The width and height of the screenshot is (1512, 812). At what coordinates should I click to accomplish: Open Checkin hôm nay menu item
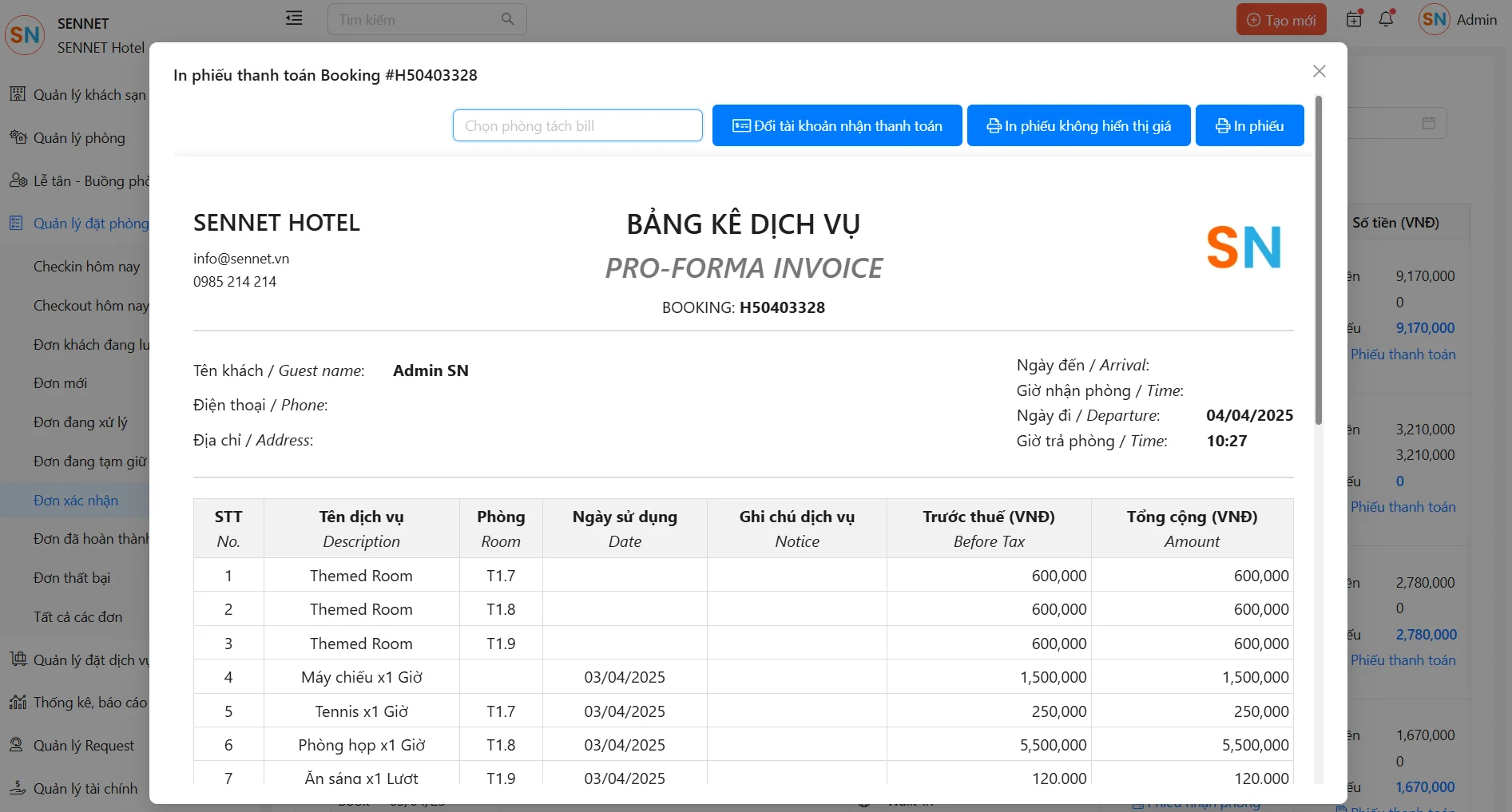pyautogui.click(x=86, y=267)
